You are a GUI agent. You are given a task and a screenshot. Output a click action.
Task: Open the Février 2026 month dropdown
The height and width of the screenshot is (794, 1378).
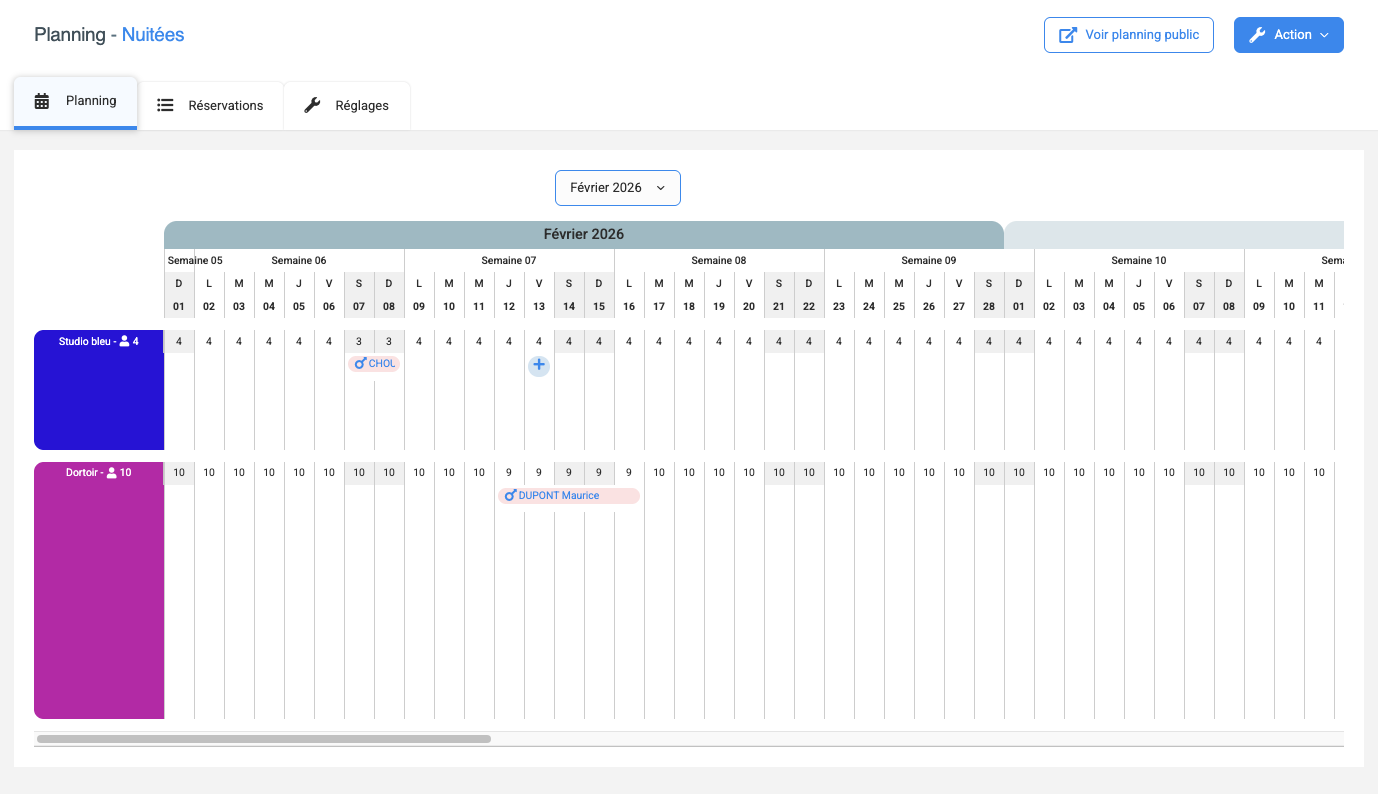pyautogui.click(x=617, y=188)
